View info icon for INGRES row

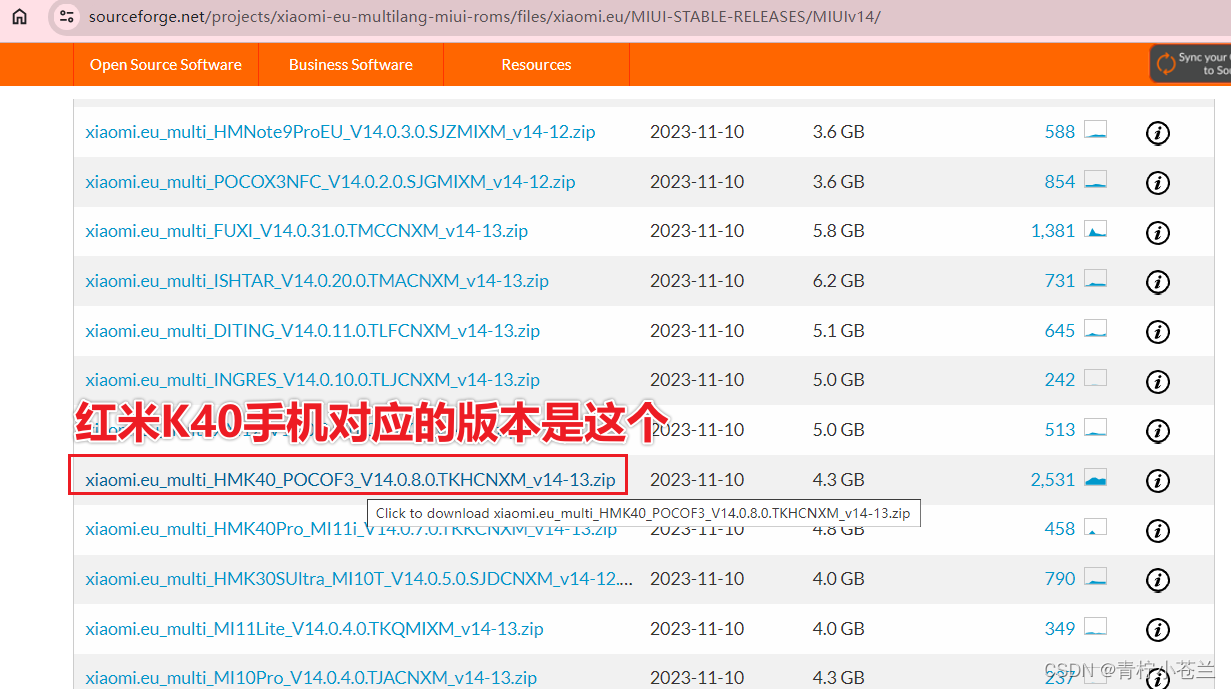1157,381
